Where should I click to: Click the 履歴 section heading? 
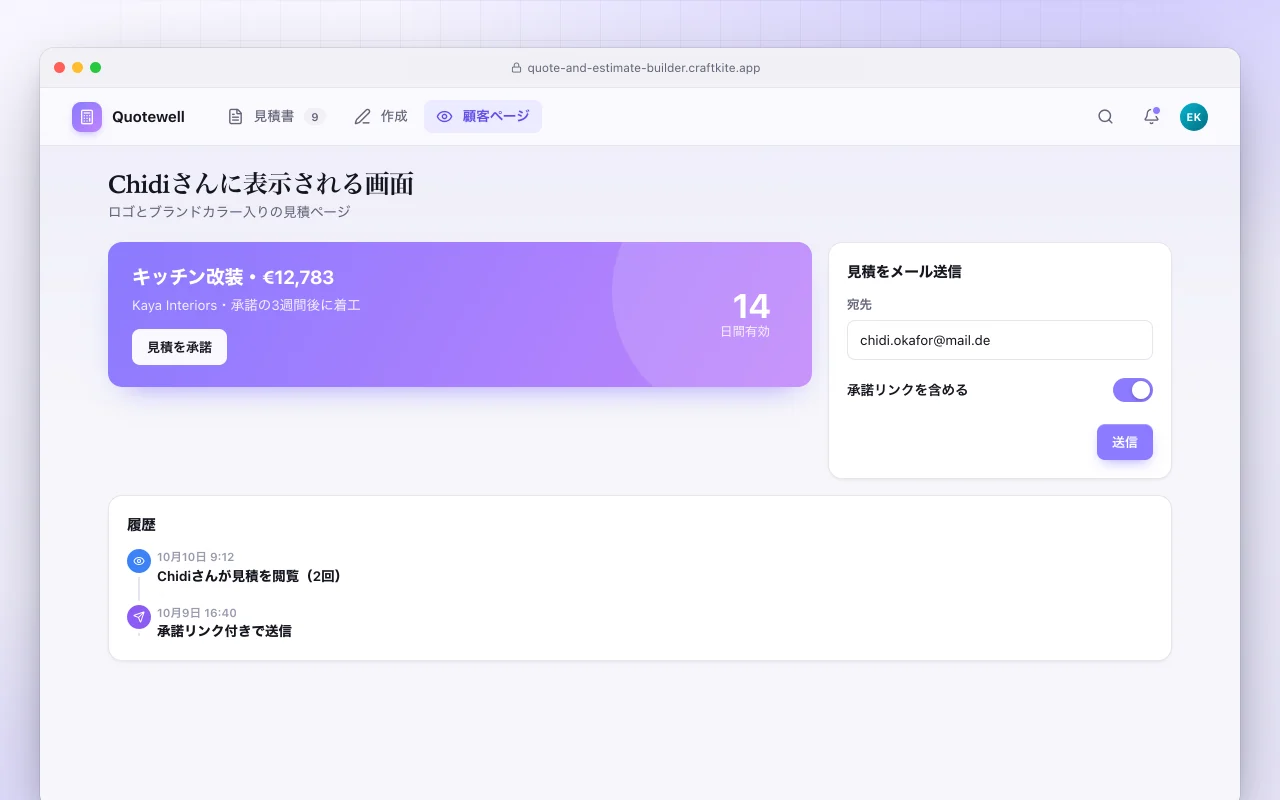point(141,524)
